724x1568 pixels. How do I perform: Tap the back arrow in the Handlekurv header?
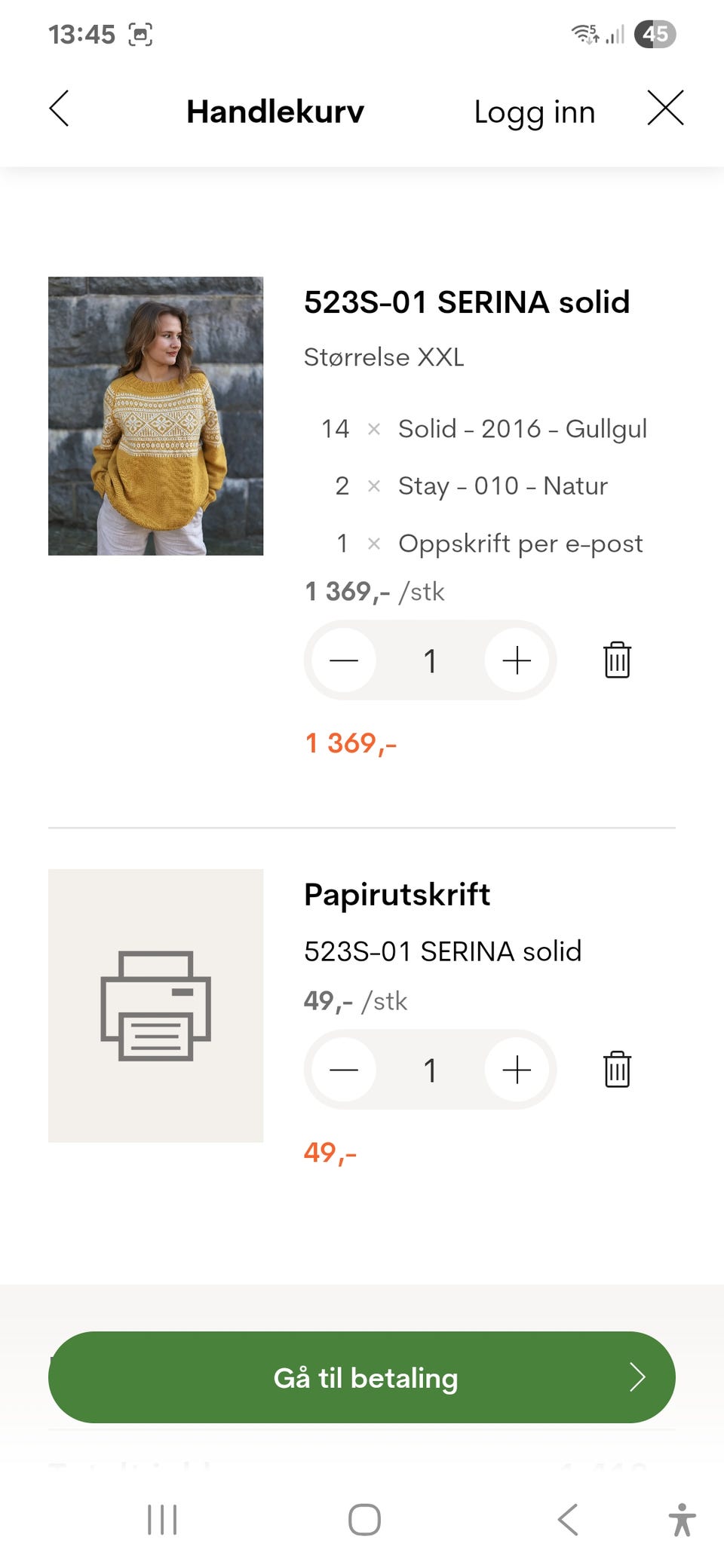point(60,109)
